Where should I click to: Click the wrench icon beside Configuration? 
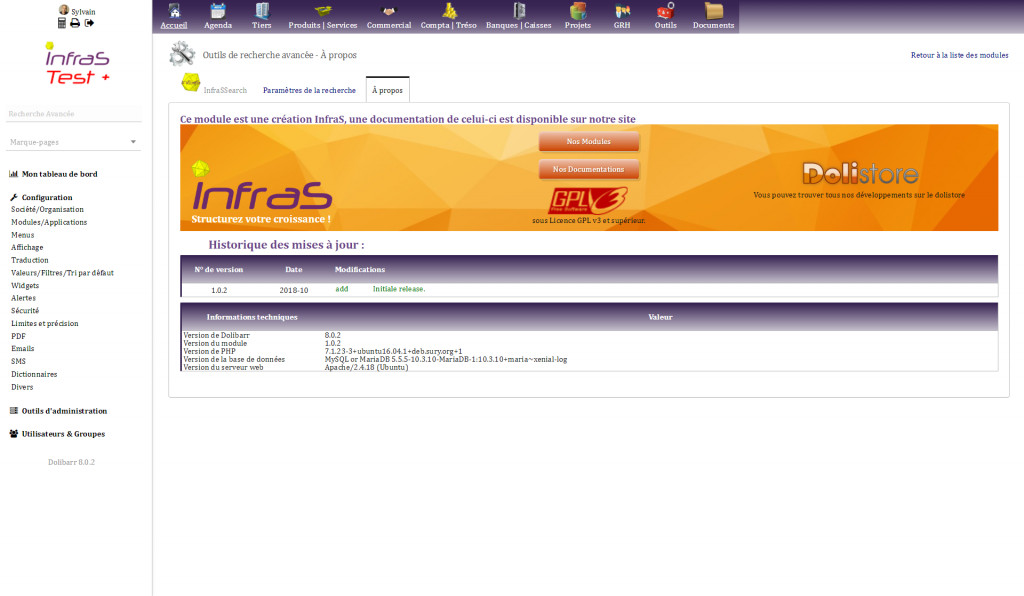(x=14, y=197)
